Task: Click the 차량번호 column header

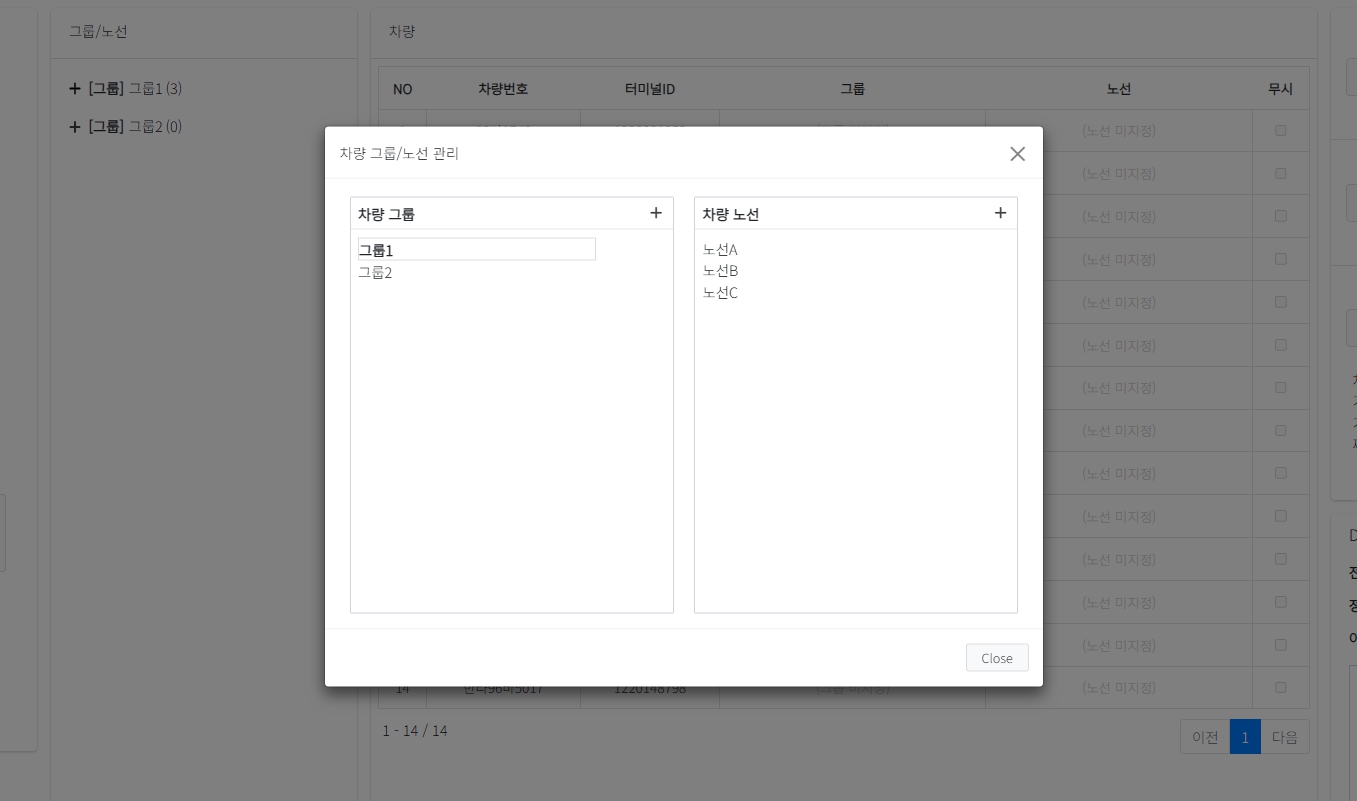Action: pyautogui.click(x=503, y=89)
